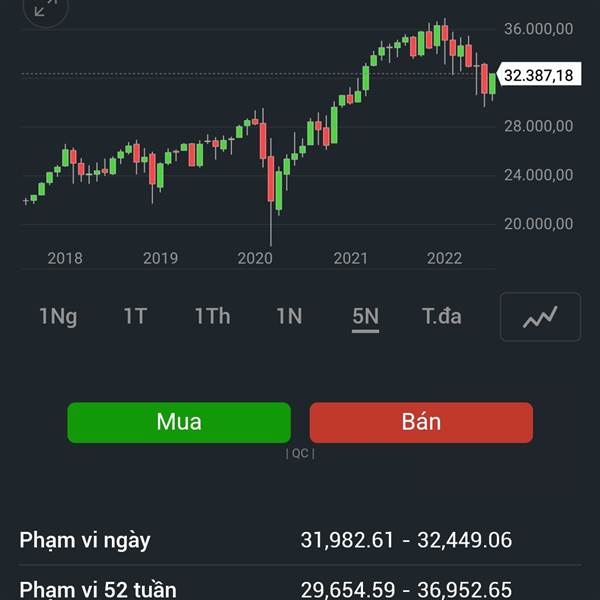The height and width of the screenshot is (600, 600).
Task: Tap the 32.387,18 current price tag
Action: point(539,74)
